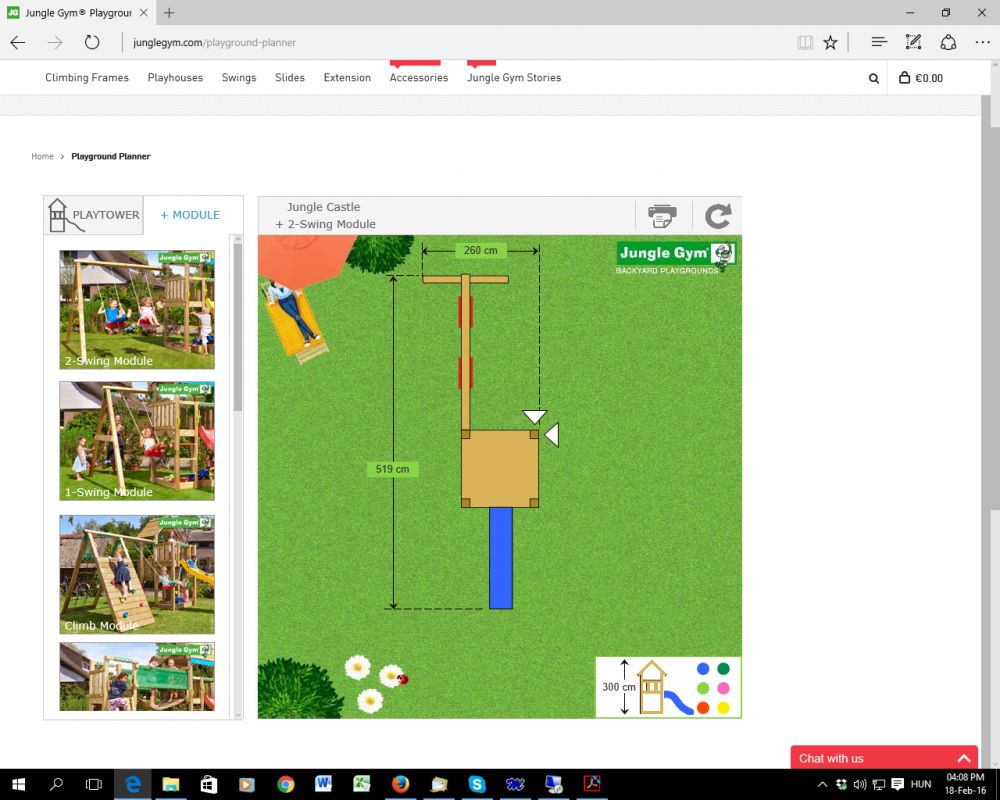This screenshot has height=800, width=1000.
Task: Switch input language via HUN indicator
Action: tap(921, 784)
